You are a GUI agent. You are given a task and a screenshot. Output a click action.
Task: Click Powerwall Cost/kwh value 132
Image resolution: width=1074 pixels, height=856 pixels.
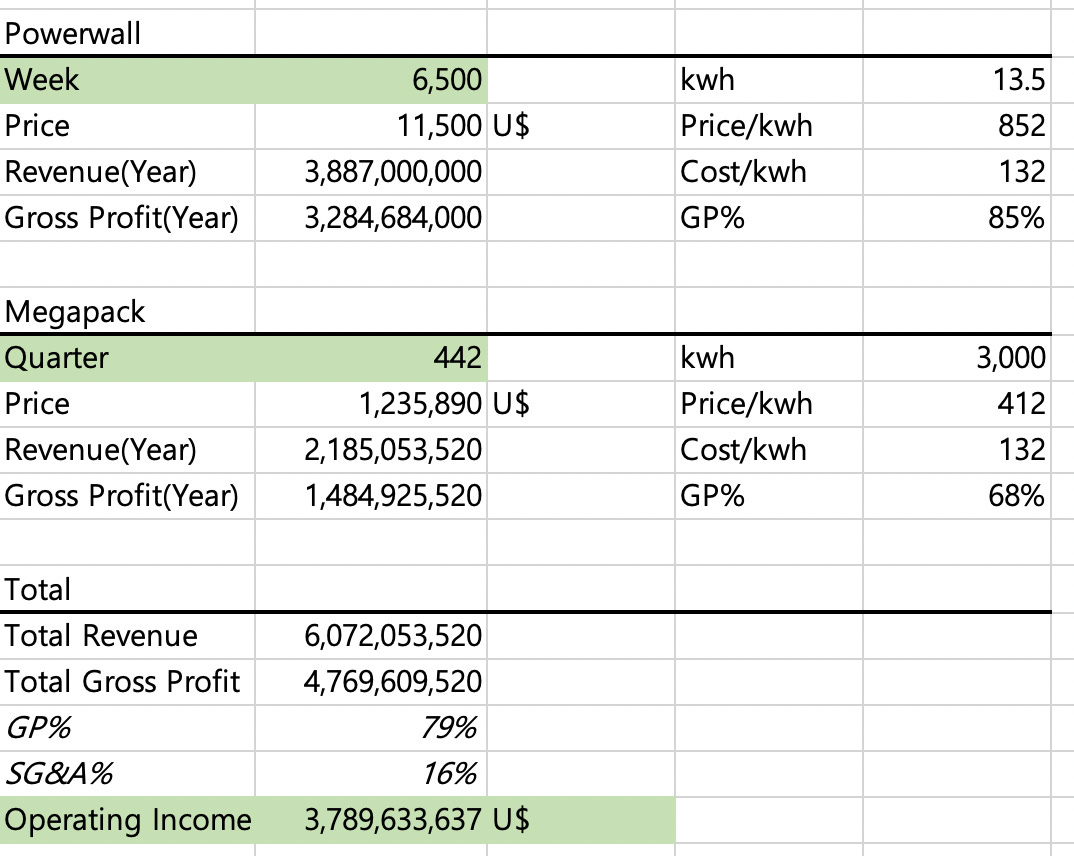[956, 172]
